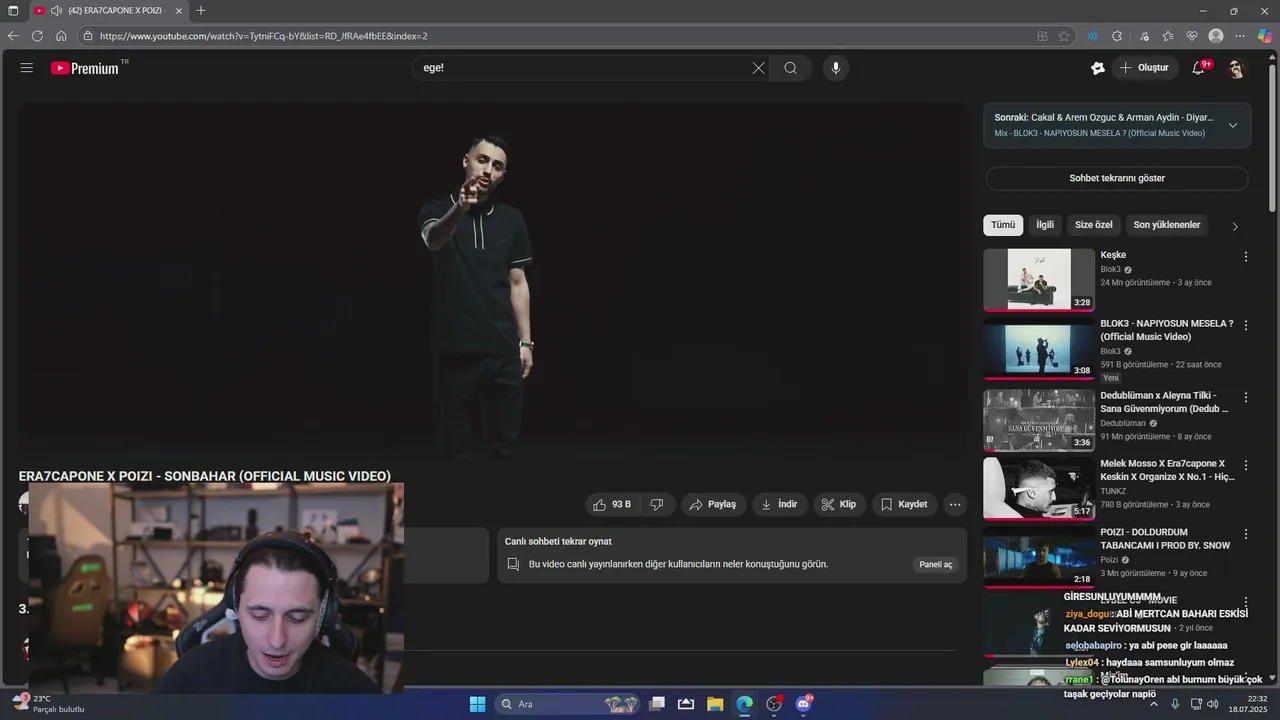The height and width of the screenshot is (720, 1280).
Task: Open options menu for Melek Mosso video
Action: tap(1246, 466)
